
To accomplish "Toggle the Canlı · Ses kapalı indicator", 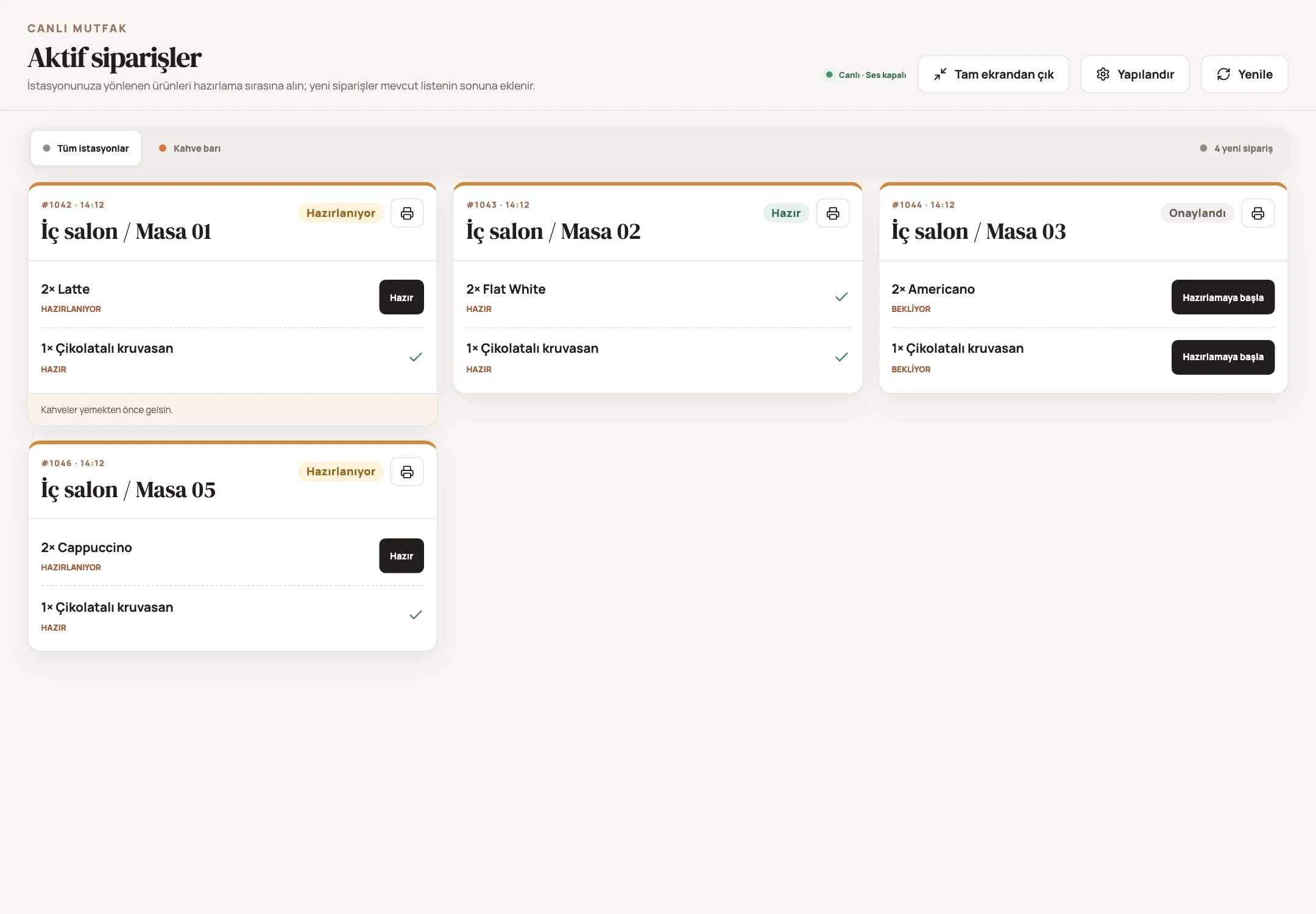I will (866, 75).
